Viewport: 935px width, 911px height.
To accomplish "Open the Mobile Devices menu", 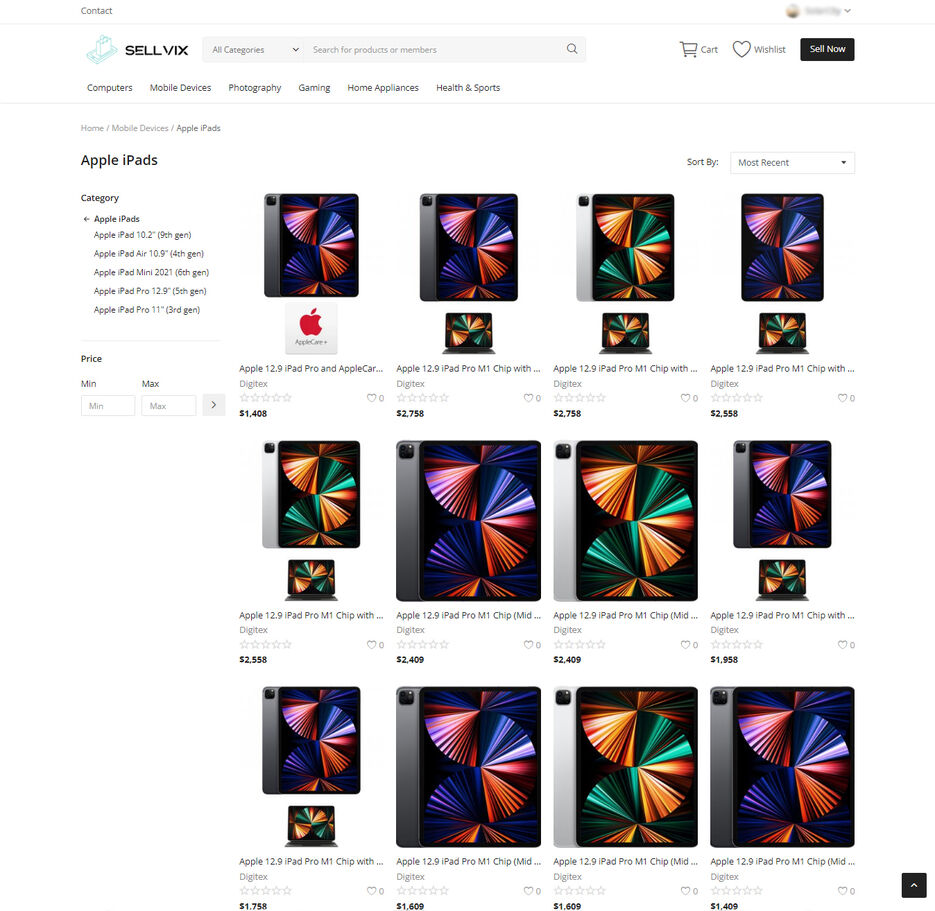I will [x=180, y=88].
